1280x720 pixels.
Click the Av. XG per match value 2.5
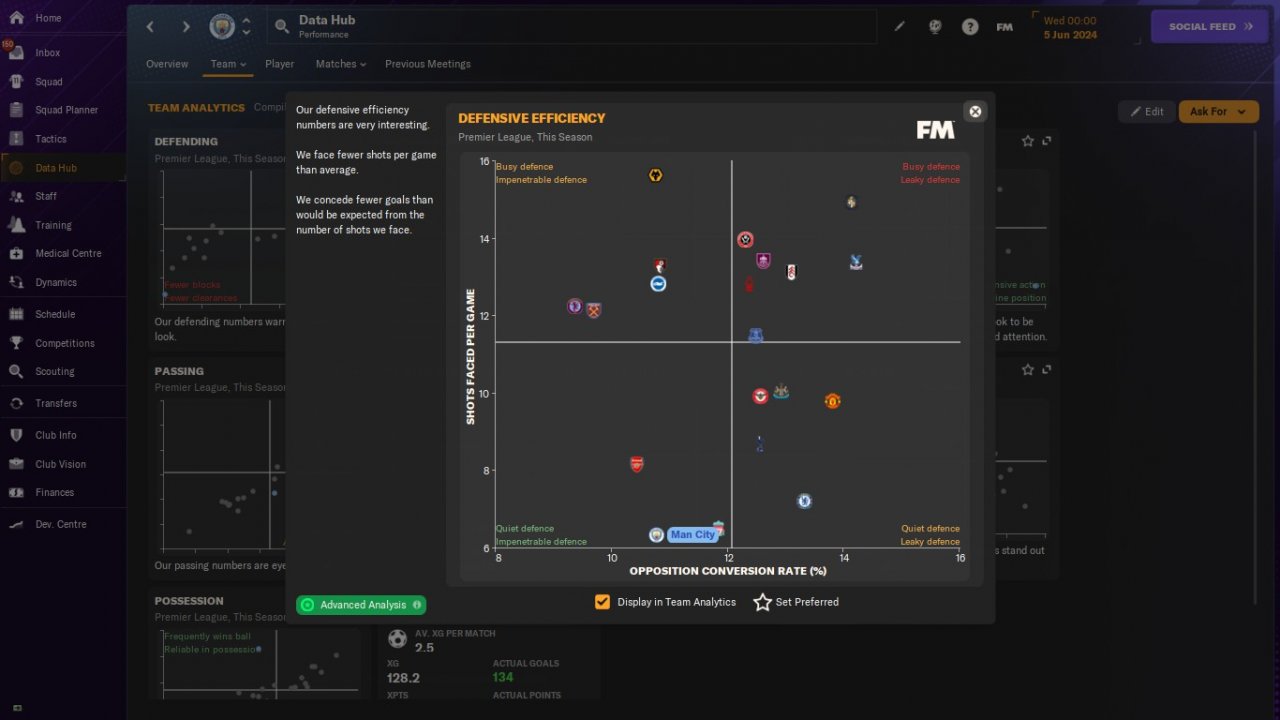[424, 648]
